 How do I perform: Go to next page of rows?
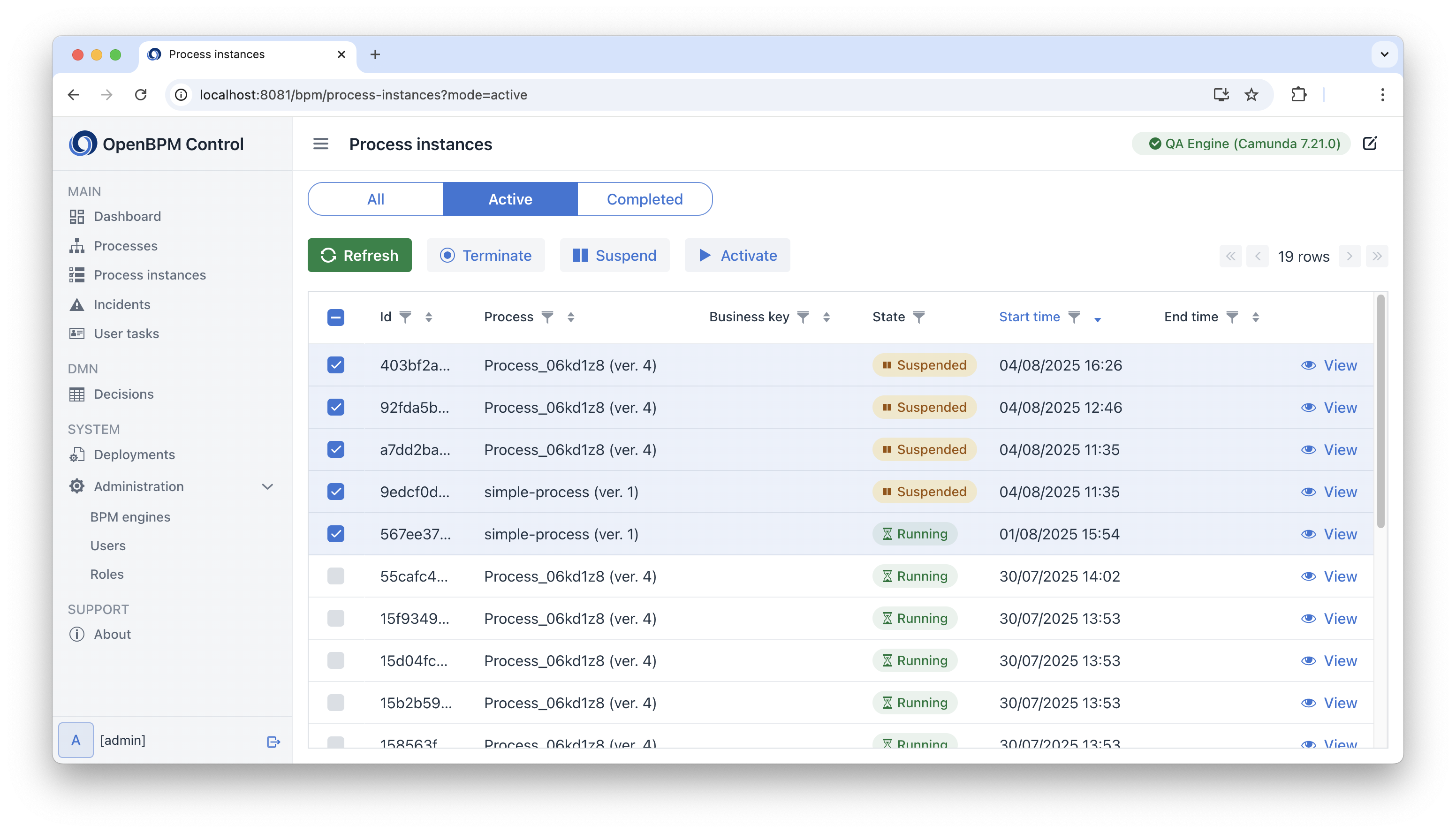coord(1349,256)
